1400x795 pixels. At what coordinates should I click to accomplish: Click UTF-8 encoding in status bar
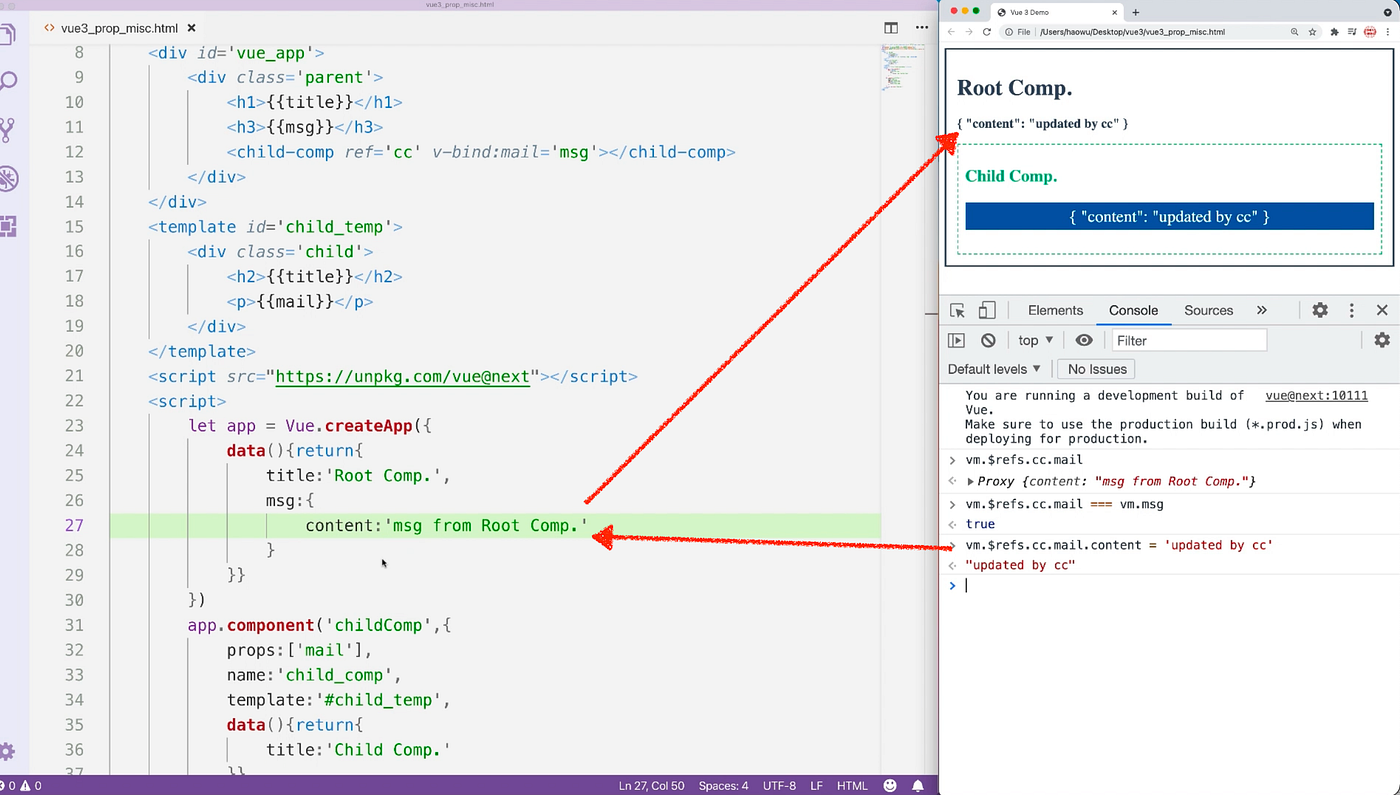pos(781,786)
